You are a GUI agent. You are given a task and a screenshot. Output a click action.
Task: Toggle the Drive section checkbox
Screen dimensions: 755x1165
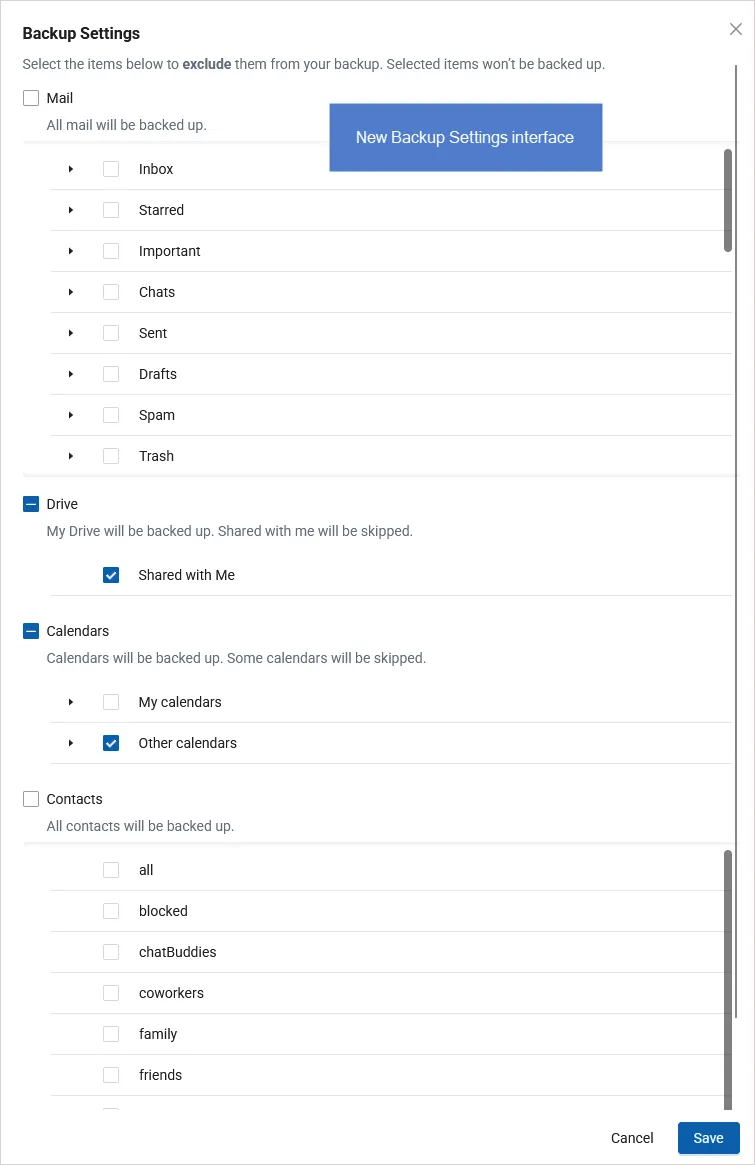coord(31,504)
